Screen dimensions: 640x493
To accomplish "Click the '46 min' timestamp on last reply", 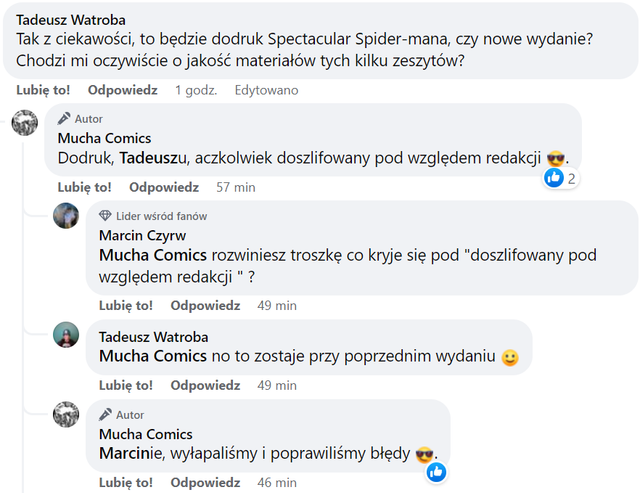I will tap(277, 483).
